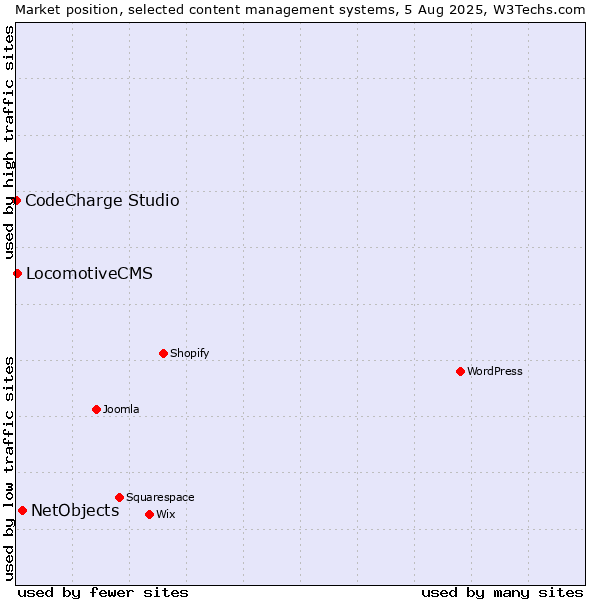Click the 'used by many sites' axis label
600x600 pixels.
(x=502, y=593)
